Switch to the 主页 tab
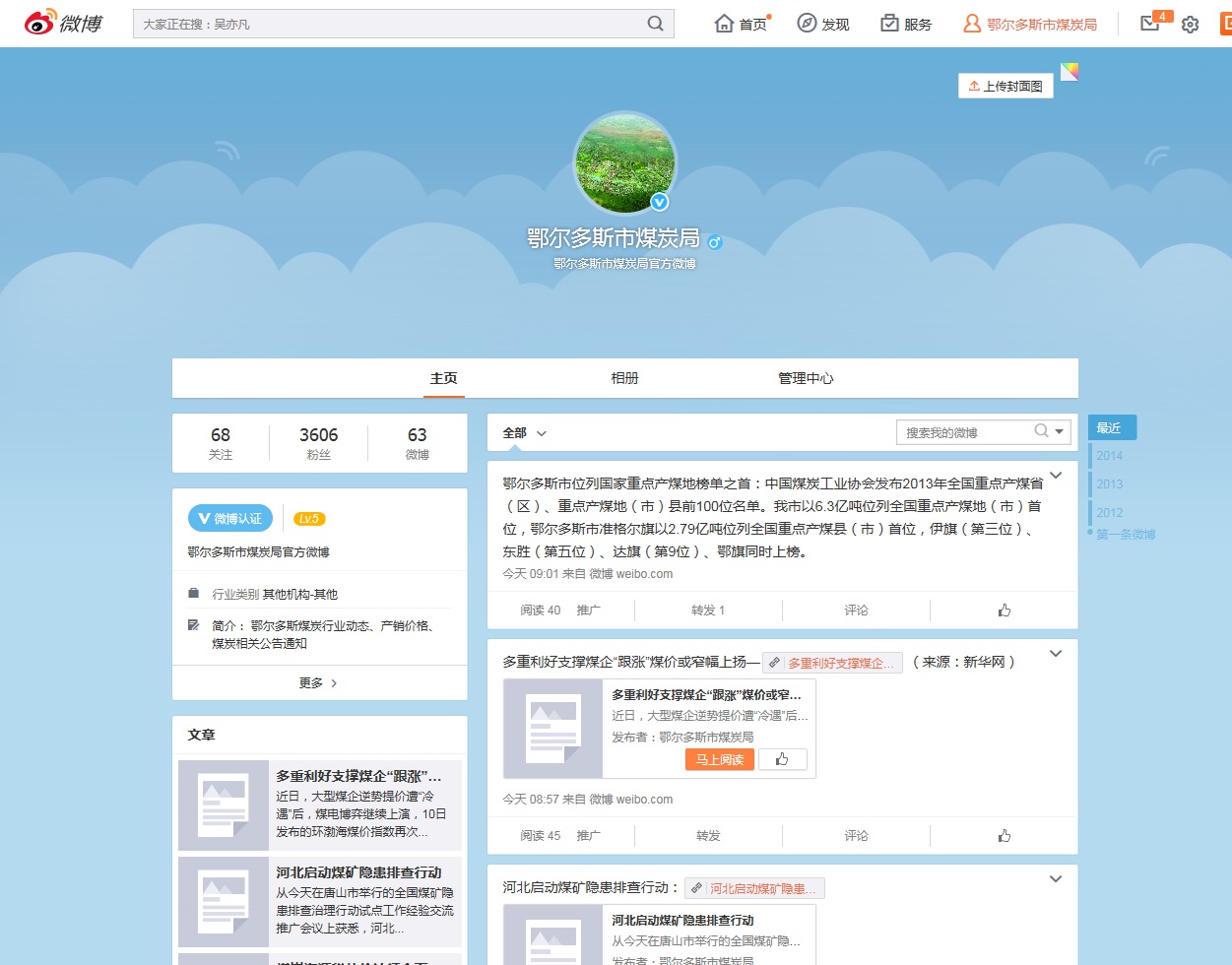1232x965 pixels. [x=444, y=378]
